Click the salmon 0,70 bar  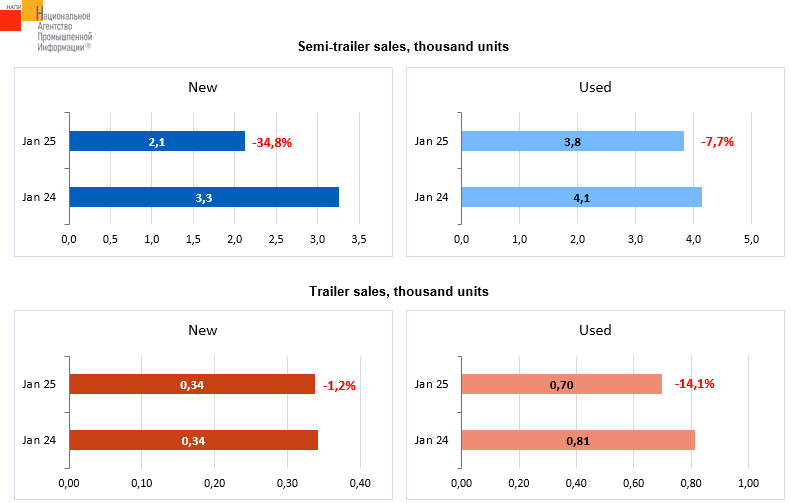[562, 384]
